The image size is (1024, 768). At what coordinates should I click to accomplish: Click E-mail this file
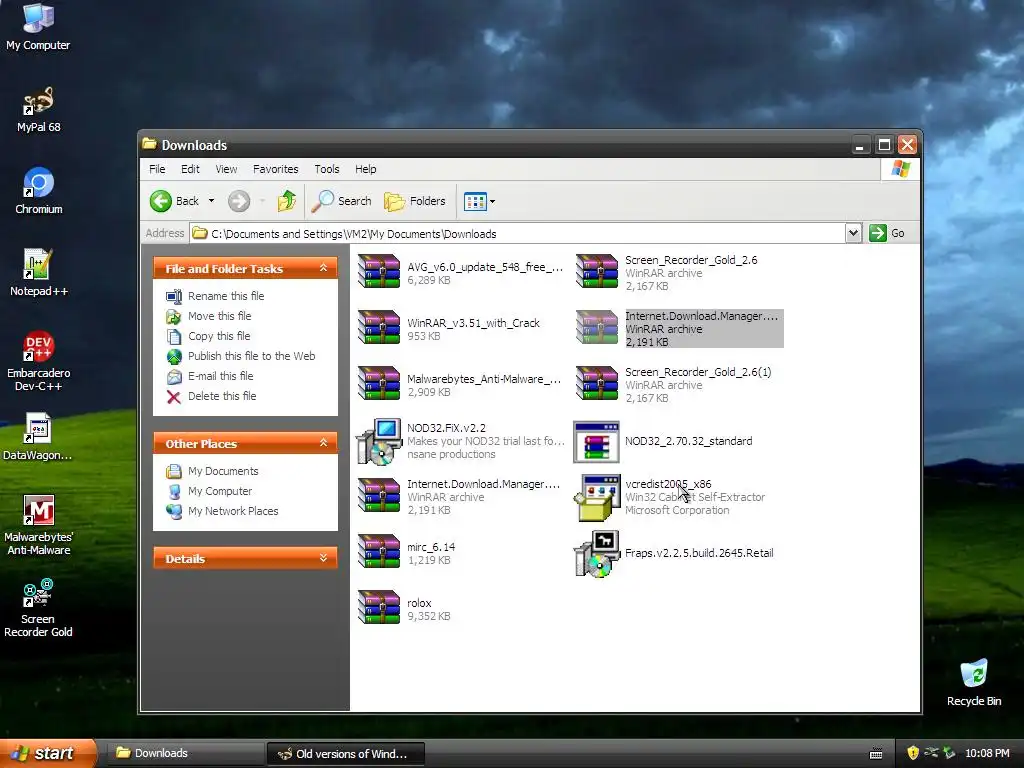(220, 376)
